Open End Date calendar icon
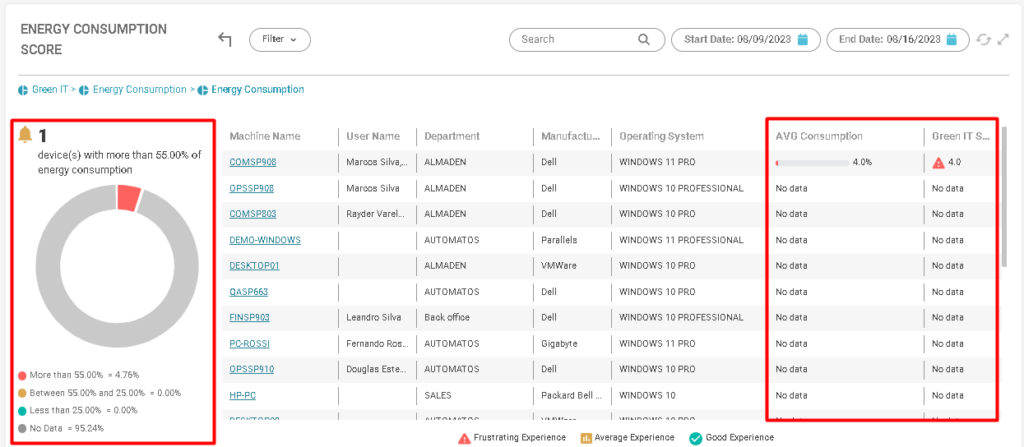Viewport: 1024px width, 447px height. [951, 40]
